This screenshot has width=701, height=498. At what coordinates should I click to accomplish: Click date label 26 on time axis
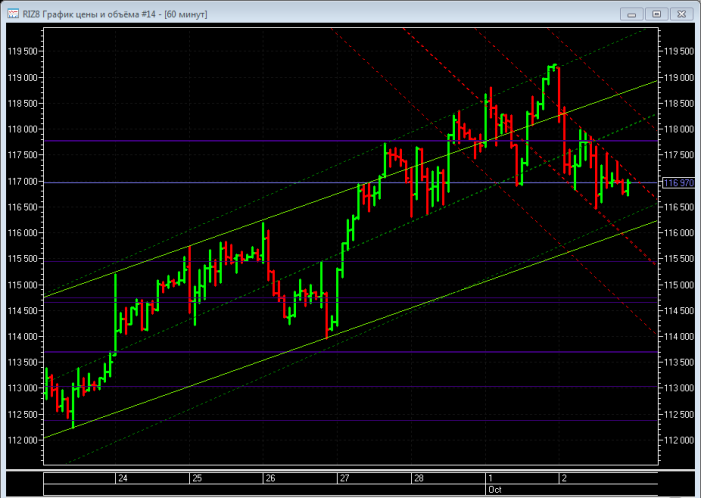[x=270, y=478]
